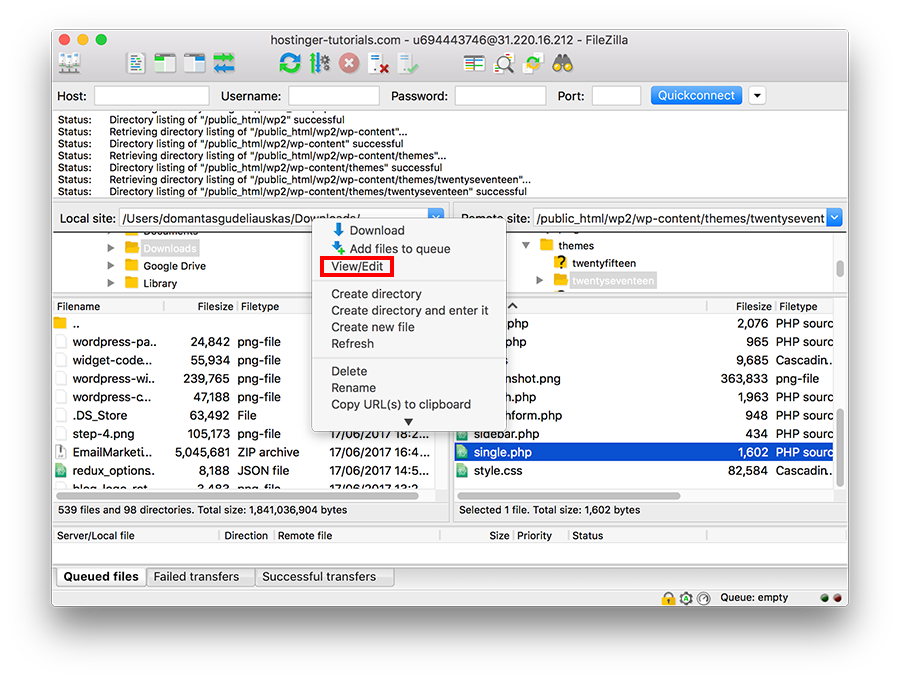Collapse the twentyseventeen theme folder

click(540, 281)
